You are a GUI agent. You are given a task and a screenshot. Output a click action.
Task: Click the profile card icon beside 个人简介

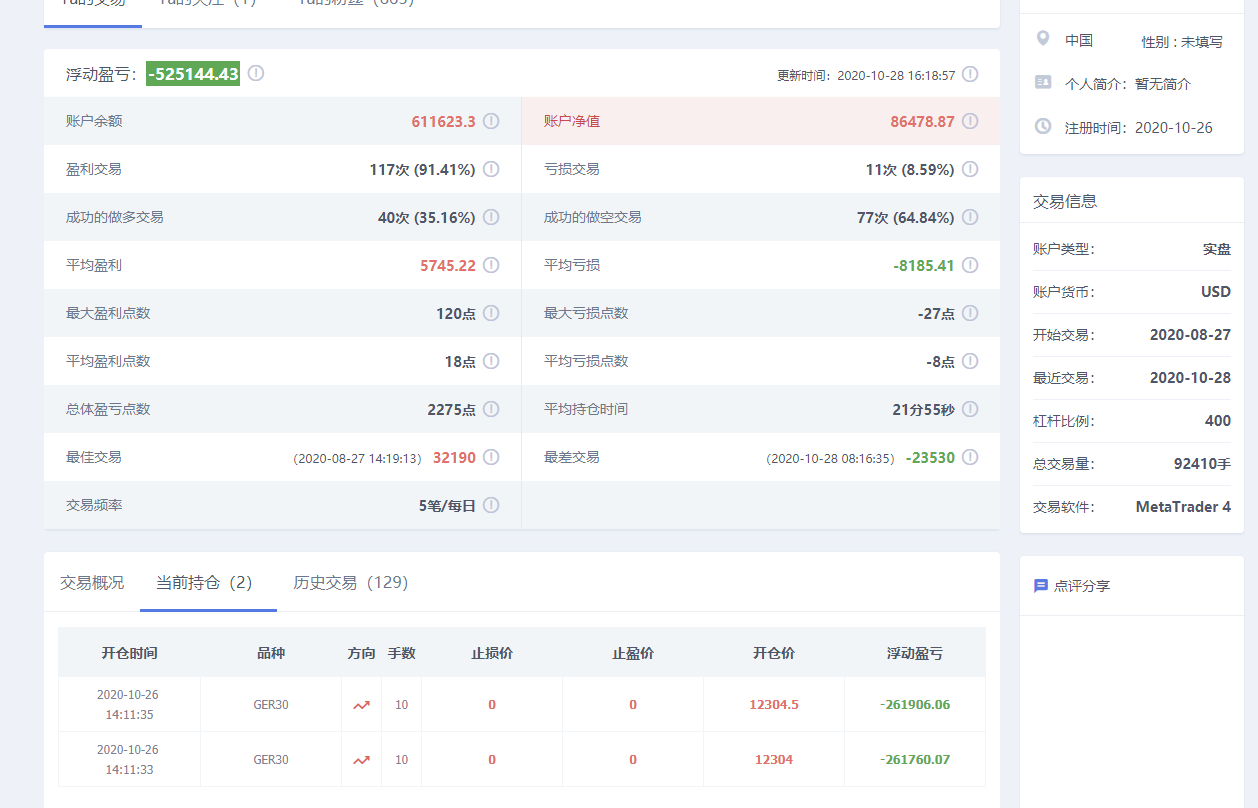point(1043,83)
